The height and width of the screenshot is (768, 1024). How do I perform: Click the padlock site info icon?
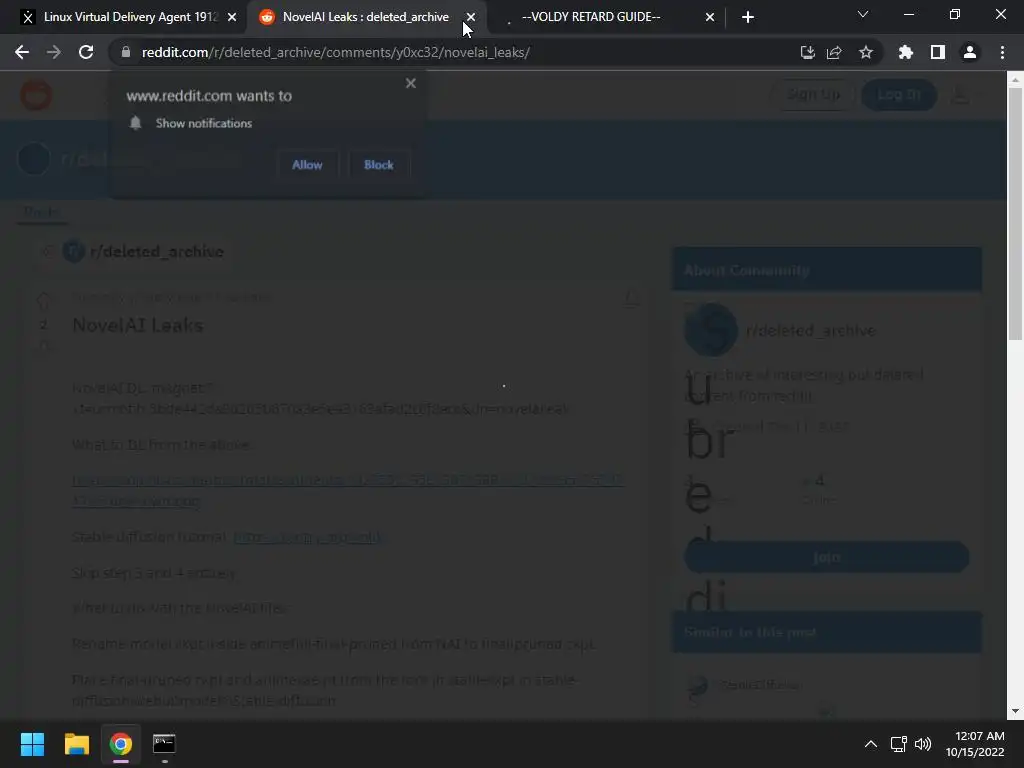(x=126, y=52)
